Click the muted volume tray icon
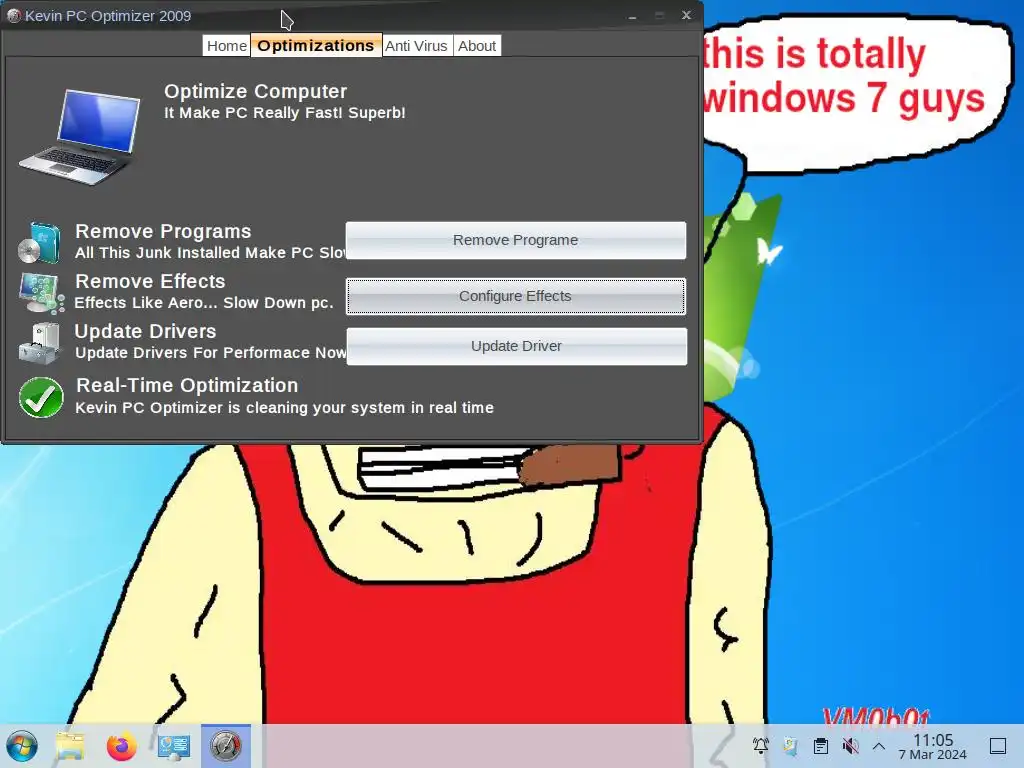The width and height of the screenshot is (1024, 768). (x=850, y=746)
